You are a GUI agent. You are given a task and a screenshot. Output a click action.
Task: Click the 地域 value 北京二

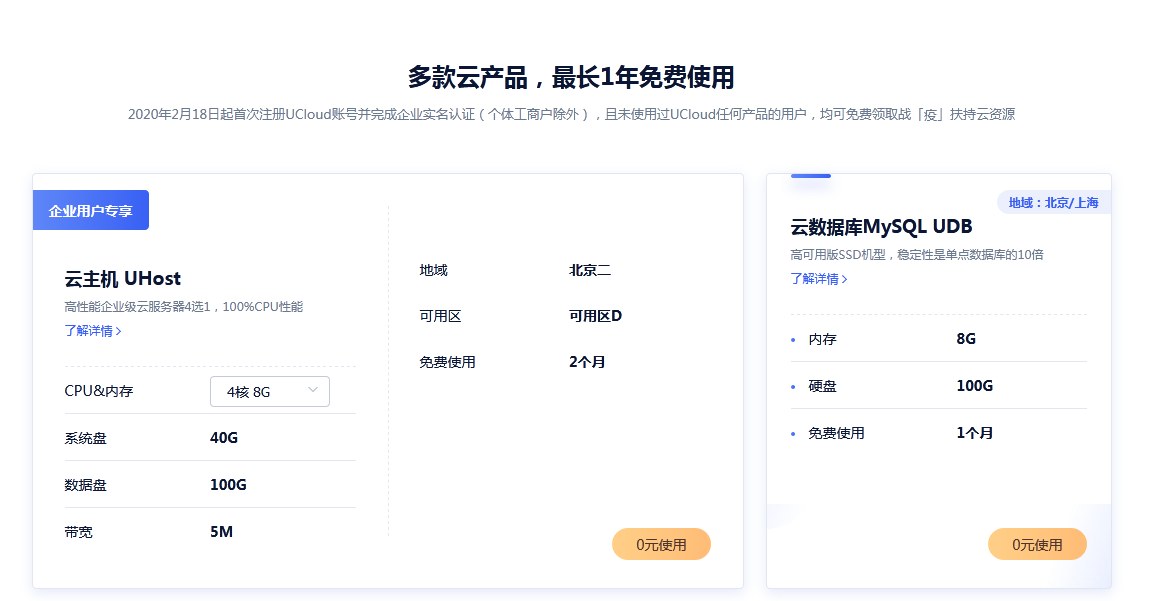click(590, 271)
